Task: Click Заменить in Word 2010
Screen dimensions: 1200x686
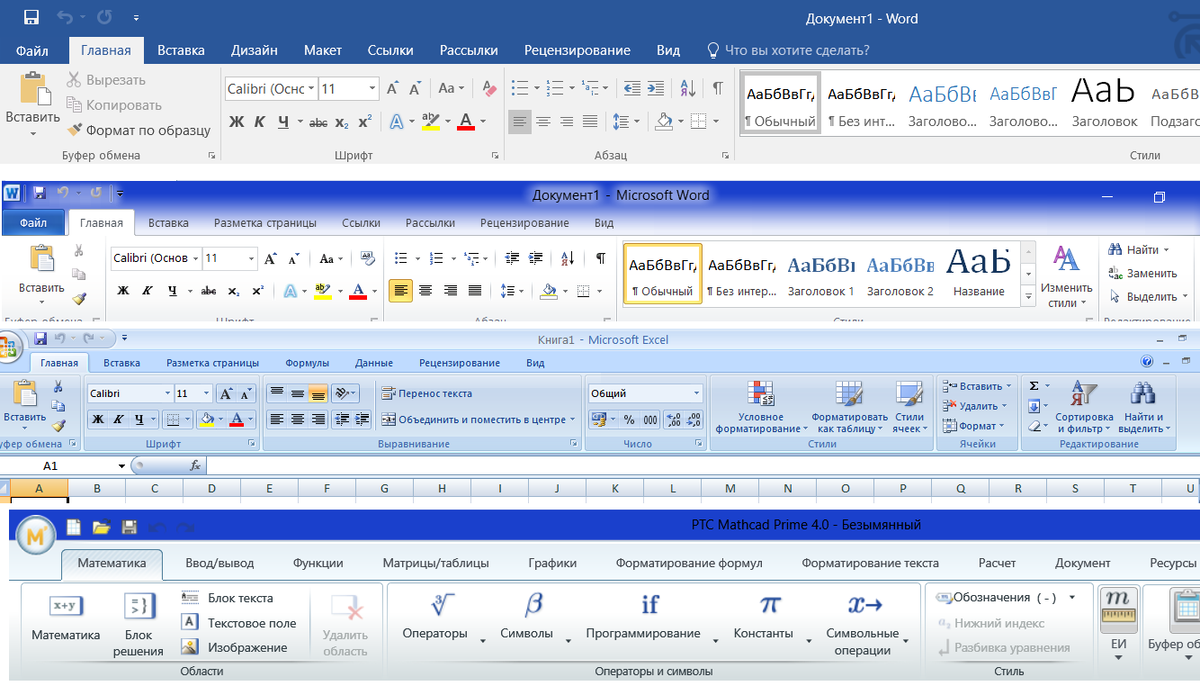Action: coord(1143,273)
